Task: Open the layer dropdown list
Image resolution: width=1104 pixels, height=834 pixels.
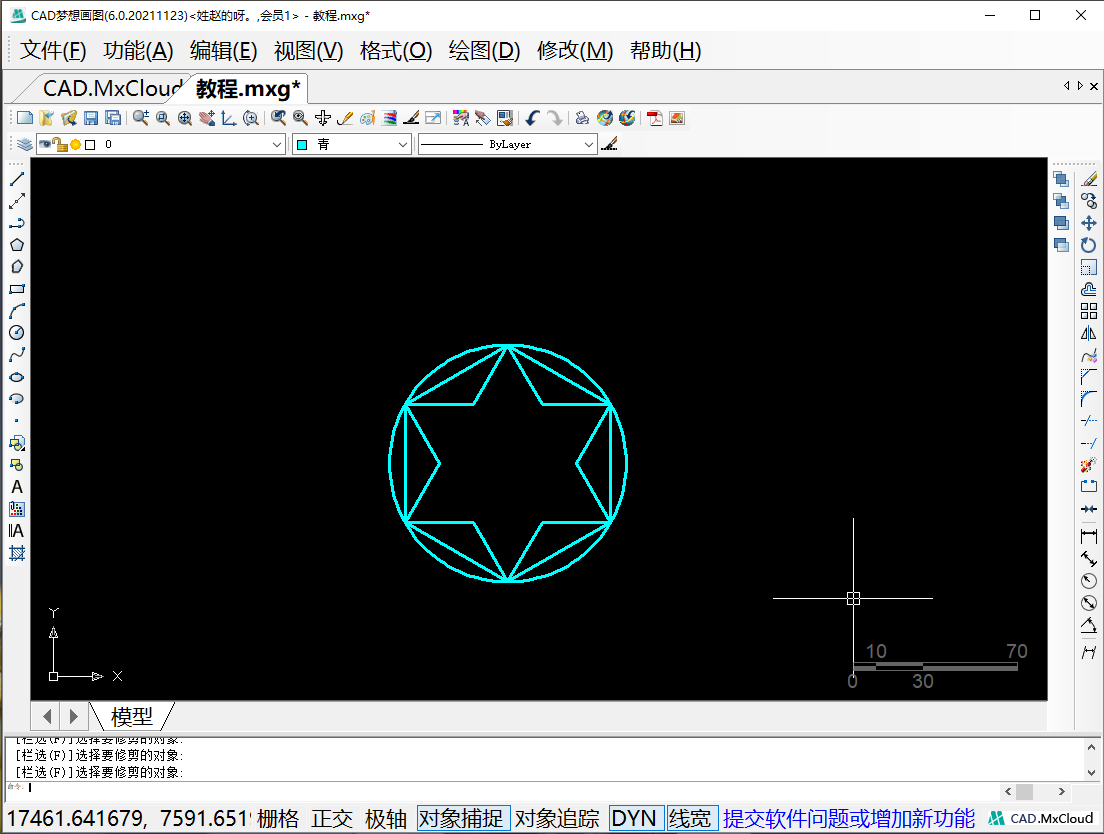Action: click(277, 144)
